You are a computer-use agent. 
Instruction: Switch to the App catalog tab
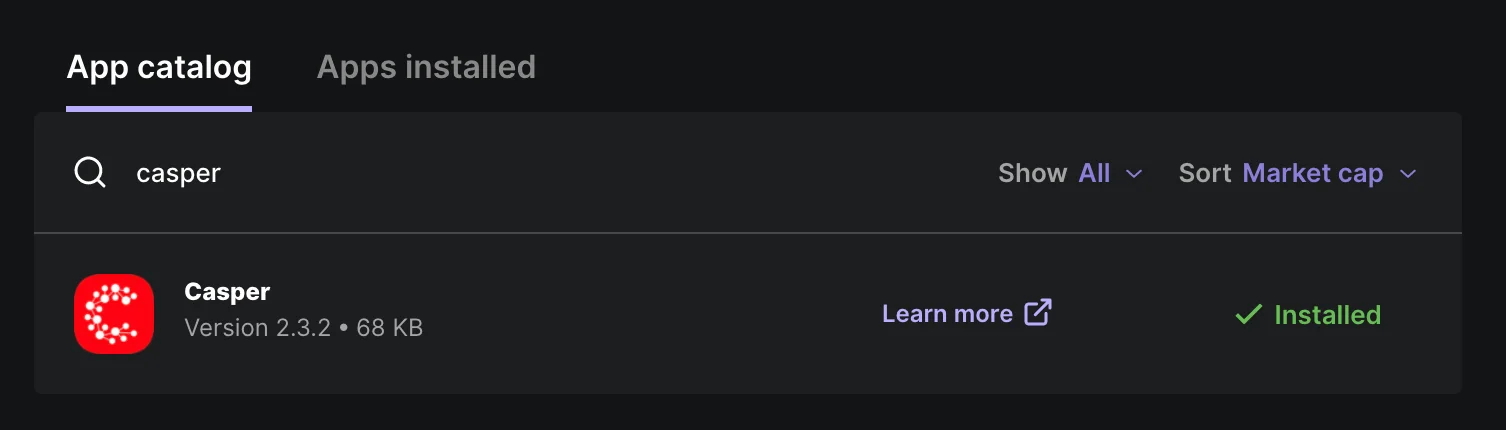pyautogui.click(x=159, y=68)
